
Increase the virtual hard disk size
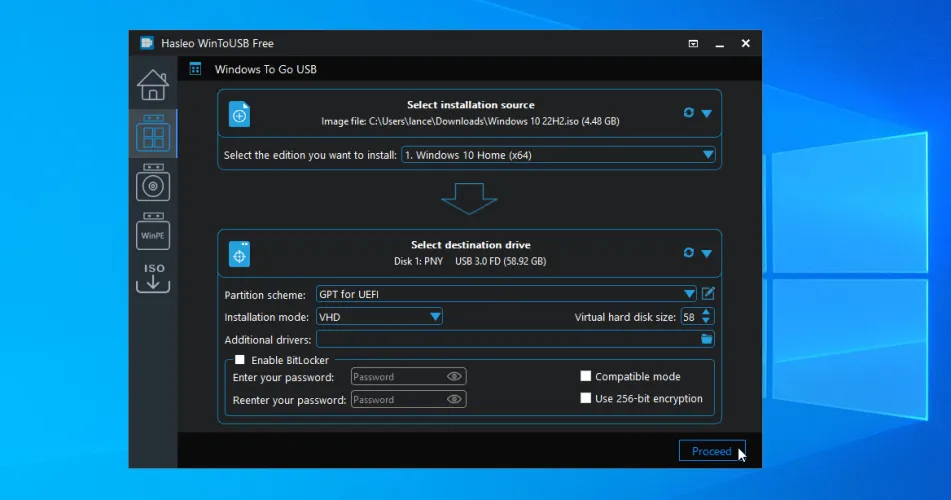coord(707,312)
